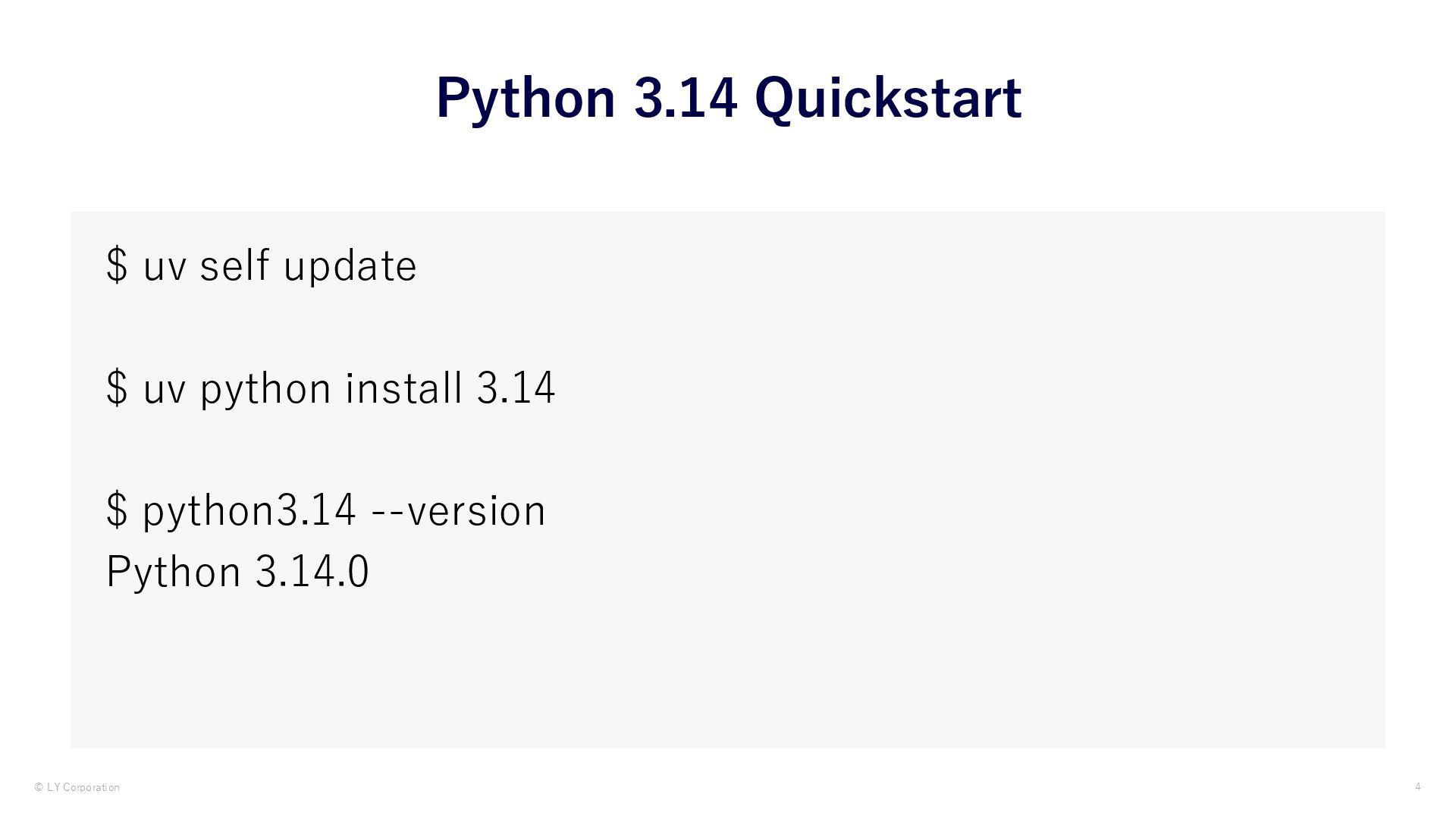Click the "$ uv self update" command line
The width and height of the screenshot is (1456, 819).
click(261, 265)
